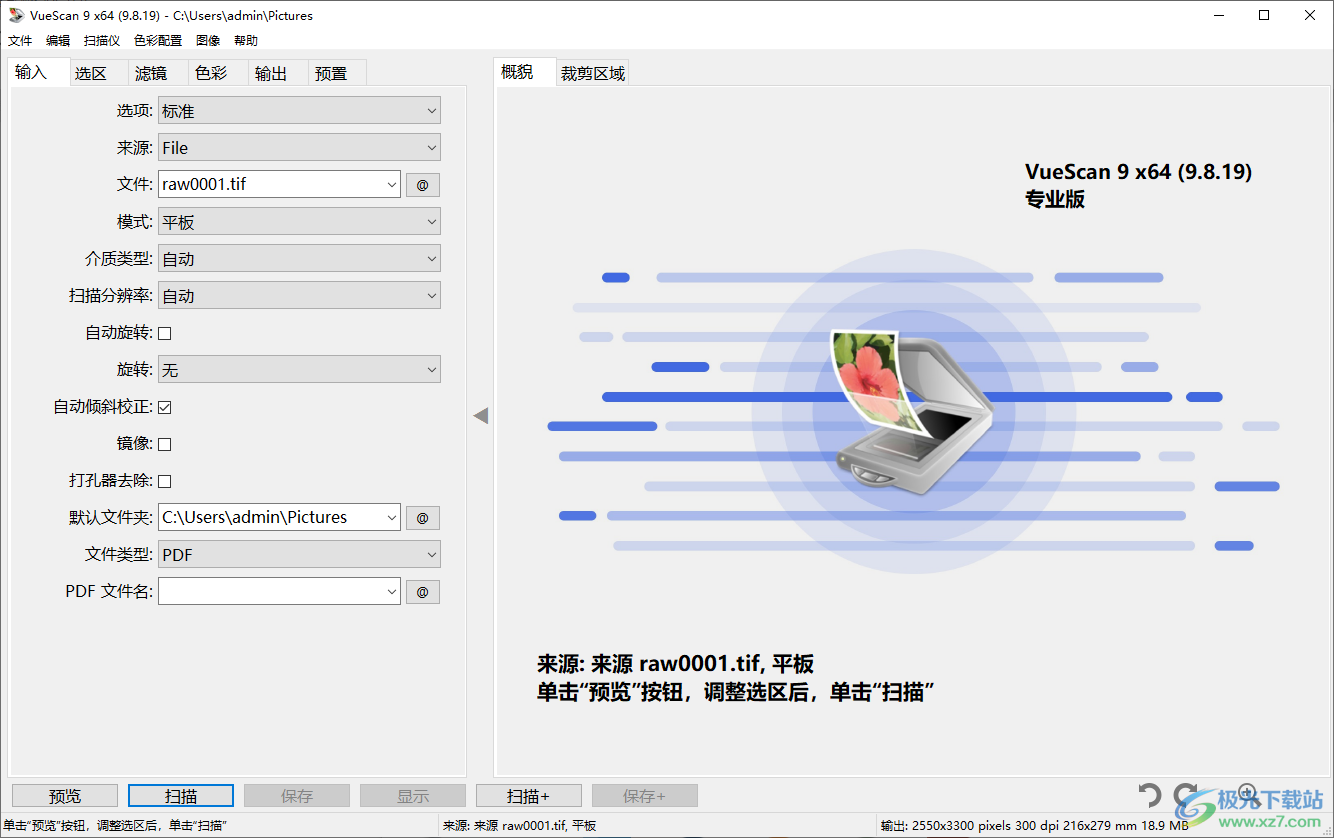Click the @ button beside the PDF filename field

(422, 591)
